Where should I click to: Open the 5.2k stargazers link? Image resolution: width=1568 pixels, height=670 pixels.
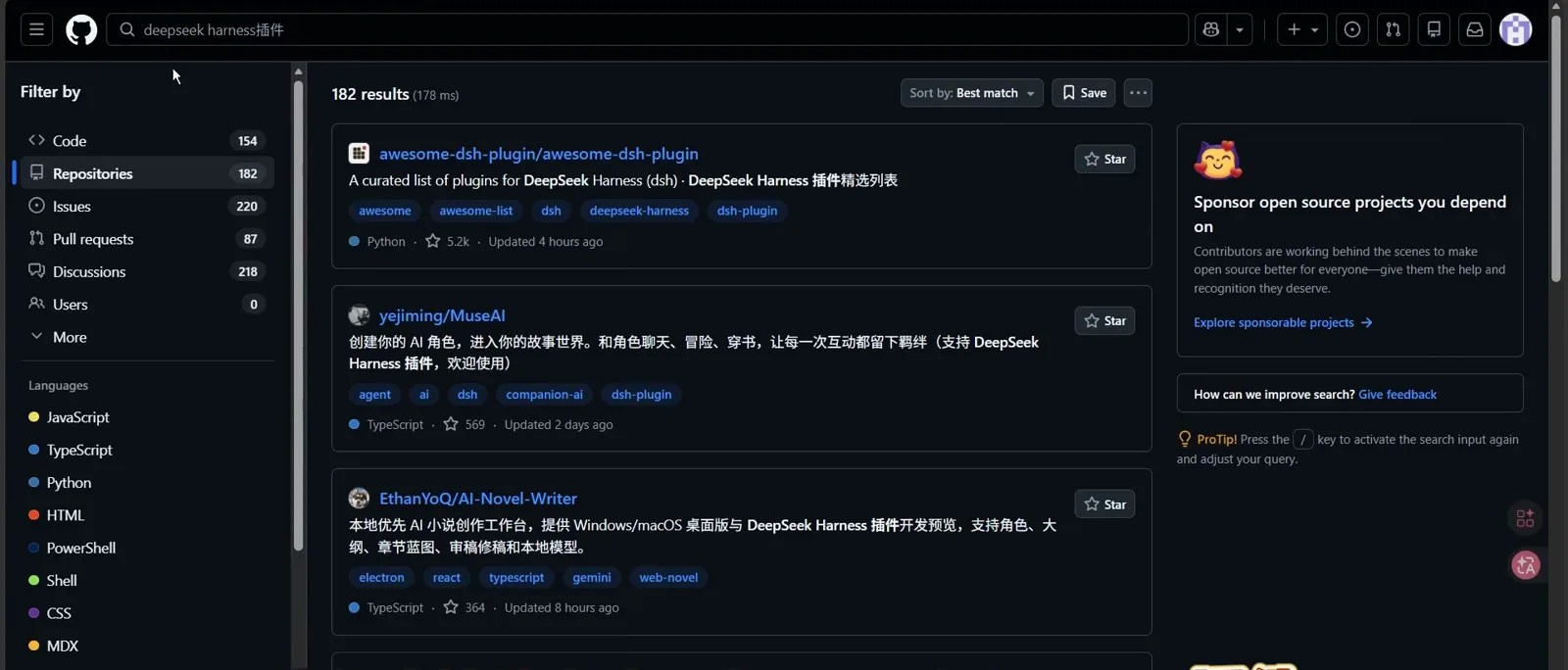click(447, 241)
